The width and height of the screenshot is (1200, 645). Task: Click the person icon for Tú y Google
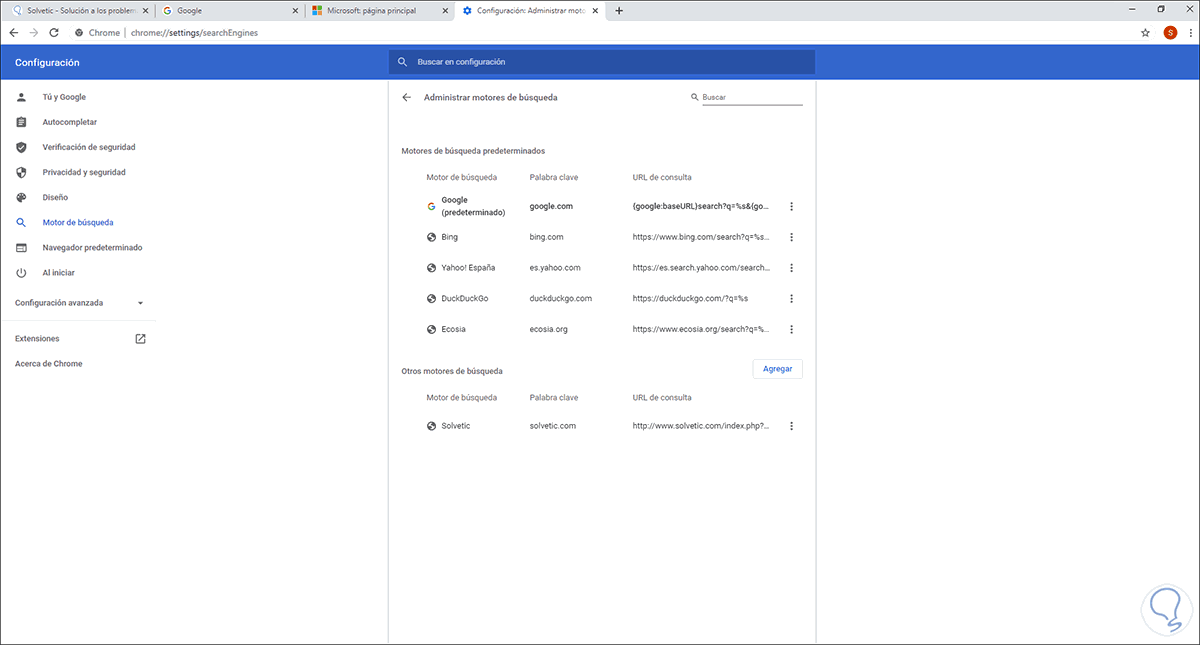pos(21,97)
